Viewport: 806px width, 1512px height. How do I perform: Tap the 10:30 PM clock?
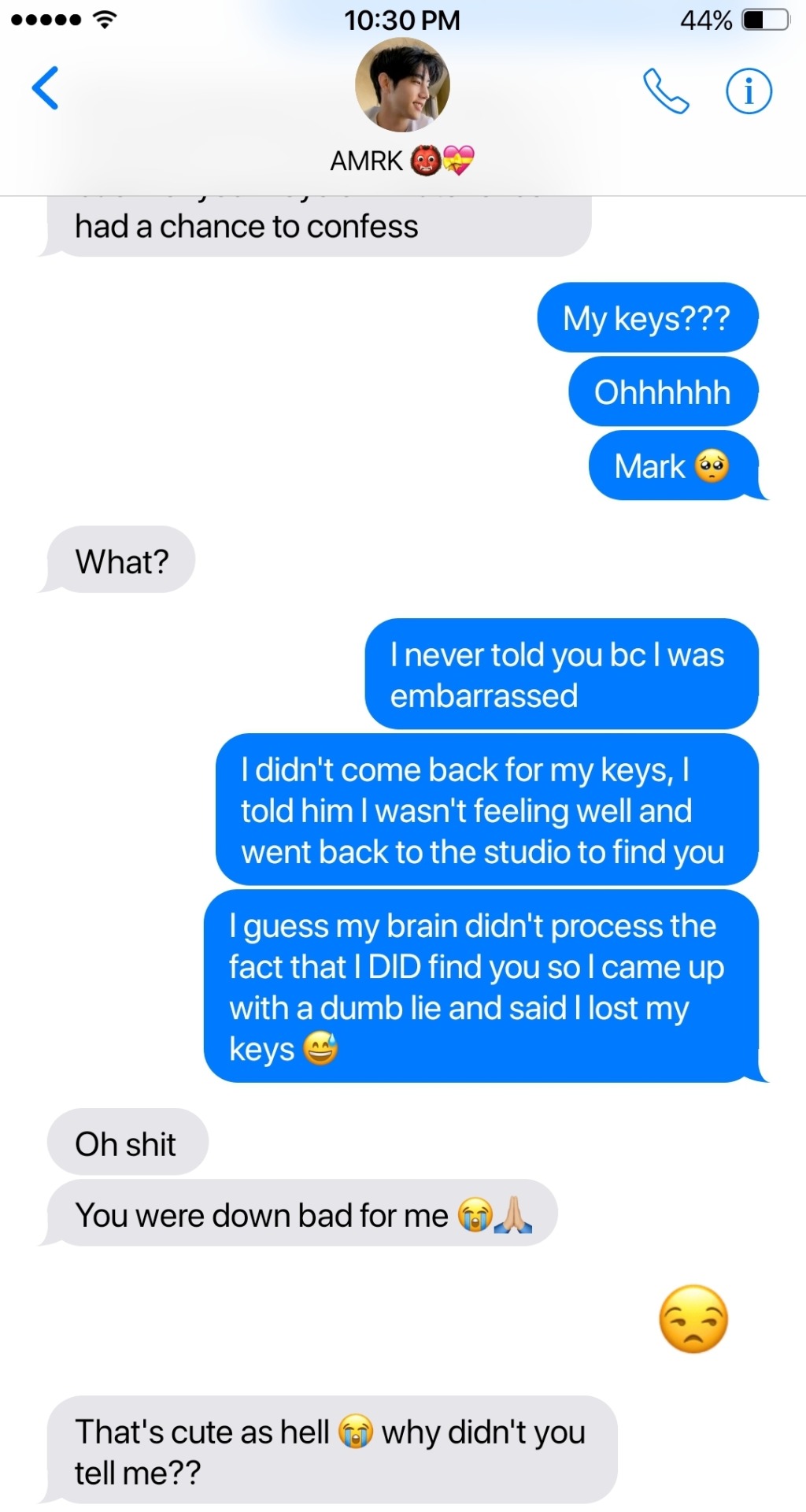[x=402, y=20]
